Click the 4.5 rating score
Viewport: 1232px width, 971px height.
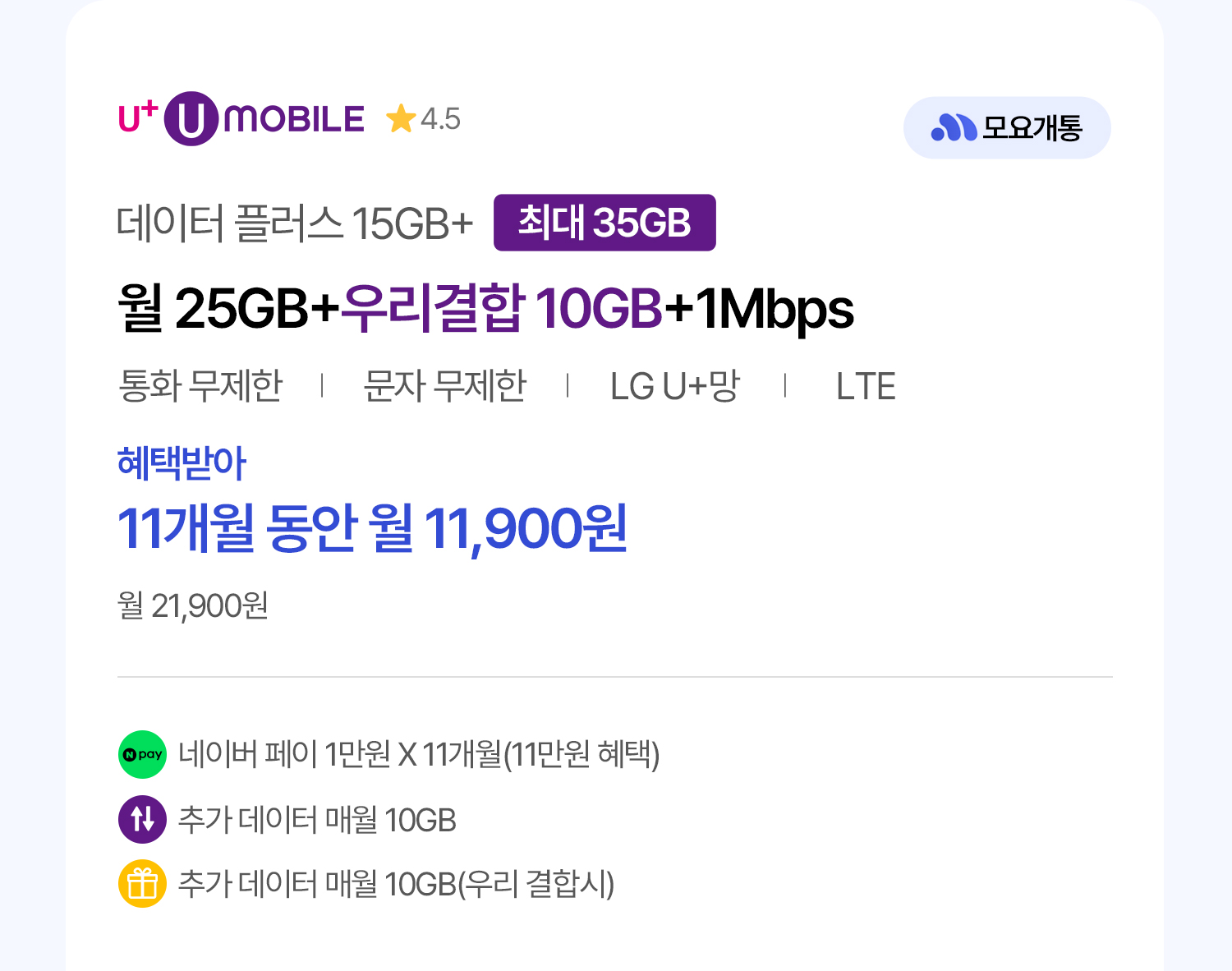point(441,119)
